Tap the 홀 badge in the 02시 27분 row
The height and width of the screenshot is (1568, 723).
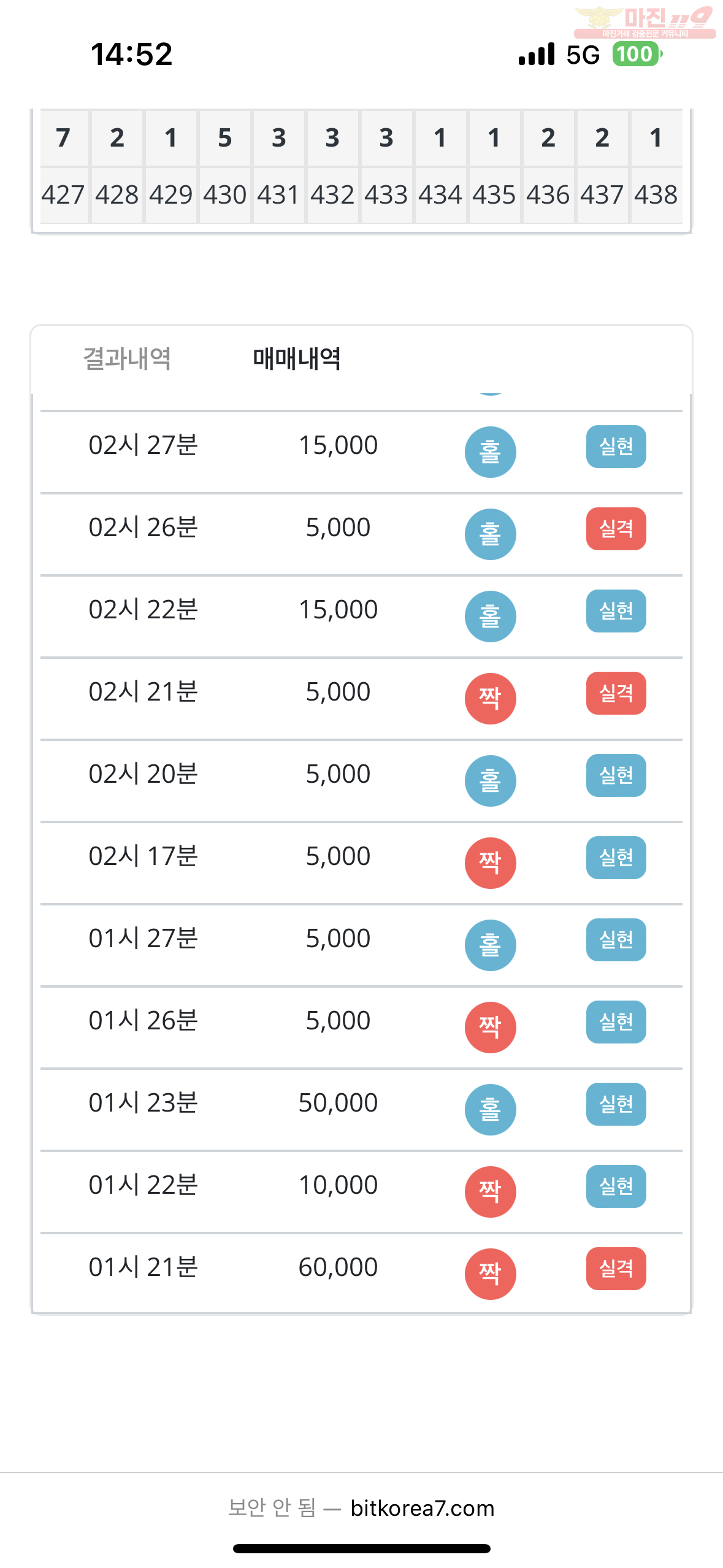490,452
